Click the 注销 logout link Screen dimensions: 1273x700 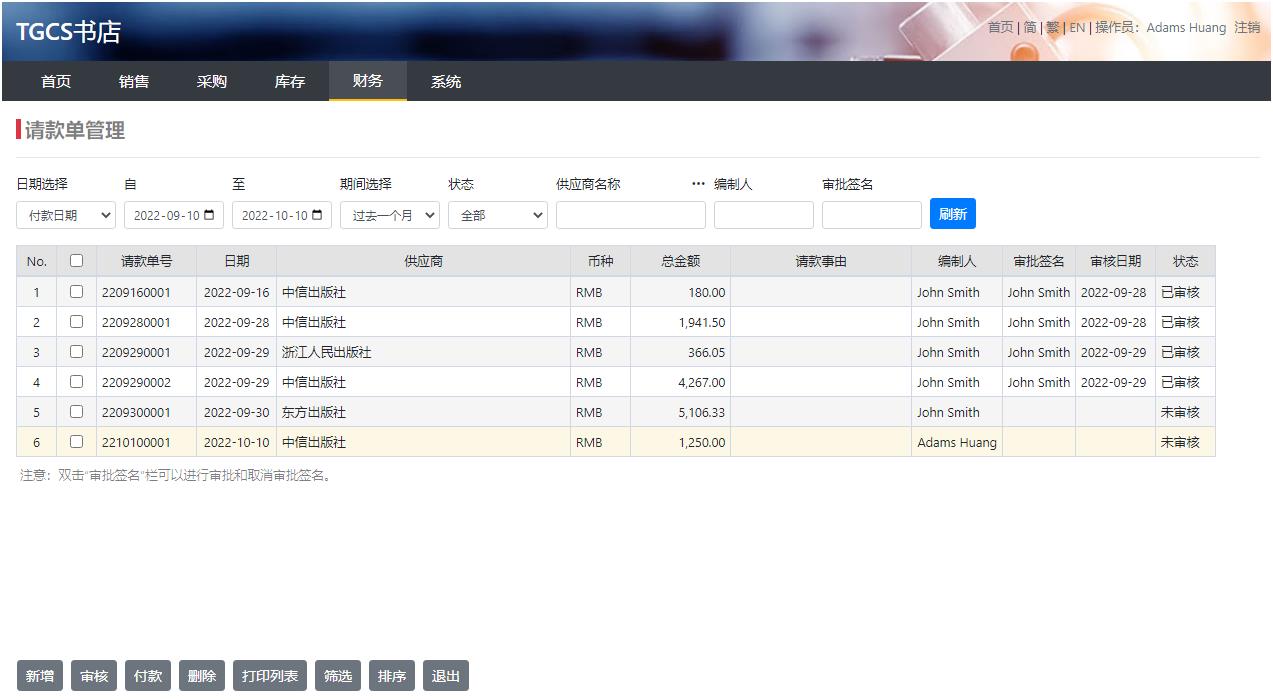[x=1247, y=28]
